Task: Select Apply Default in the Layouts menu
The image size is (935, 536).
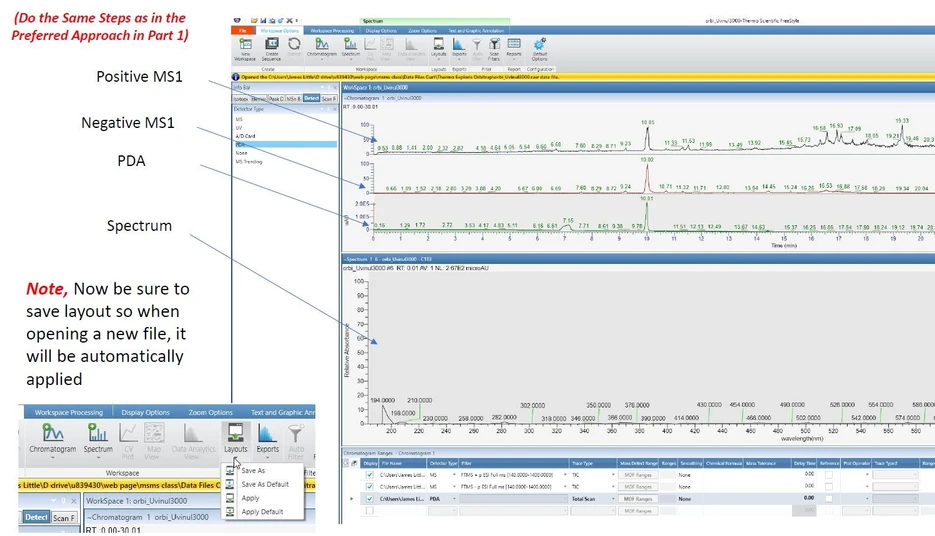Action: coord(262,512)
